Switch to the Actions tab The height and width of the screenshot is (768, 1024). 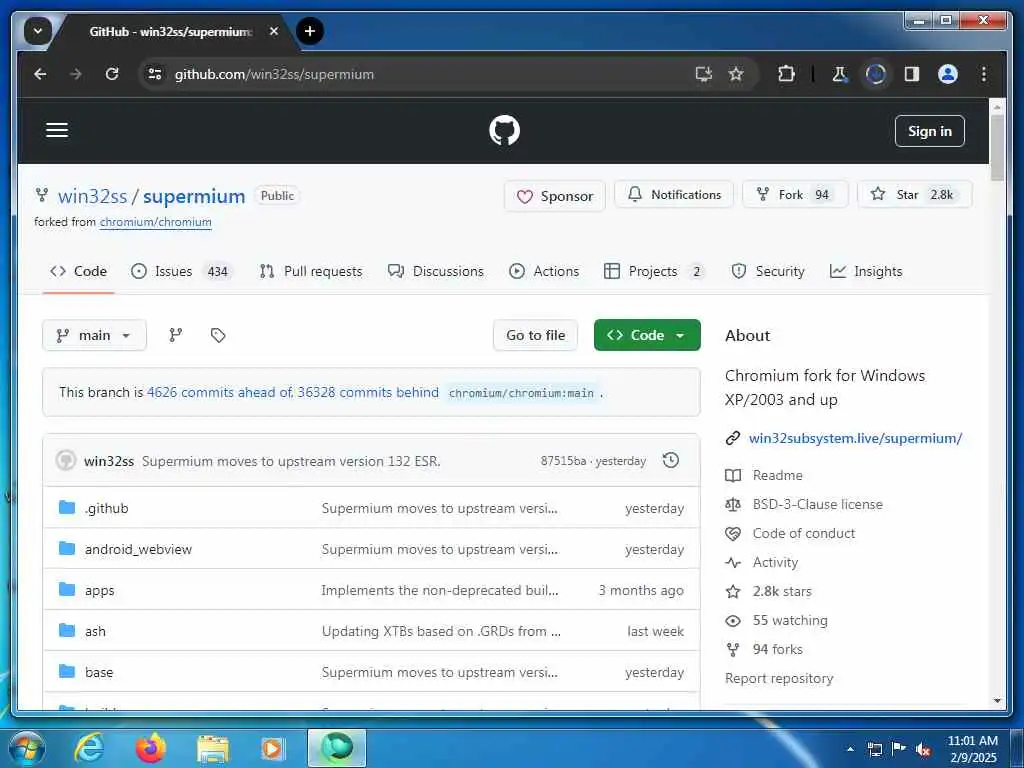(544, 271)
